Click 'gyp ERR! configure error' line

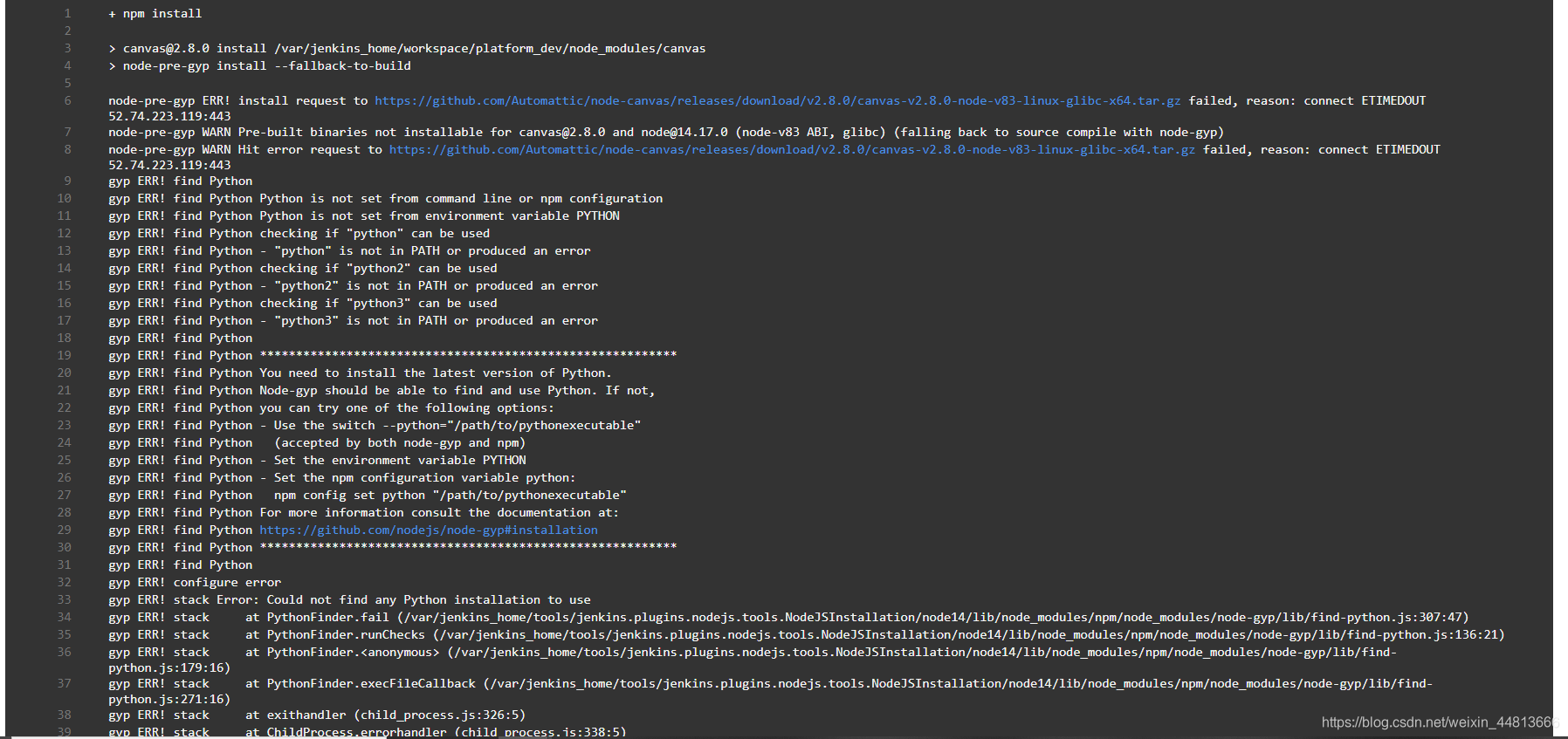pos(195,582)
